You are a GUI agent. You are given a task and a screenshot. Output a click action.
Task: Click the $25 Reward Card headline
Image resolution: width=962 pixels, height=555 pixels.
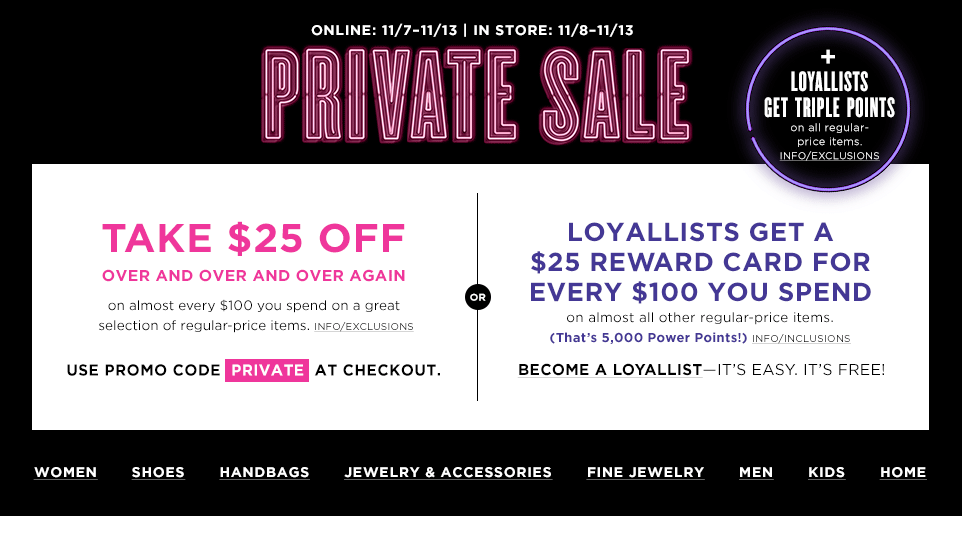[x=700, y=262]
